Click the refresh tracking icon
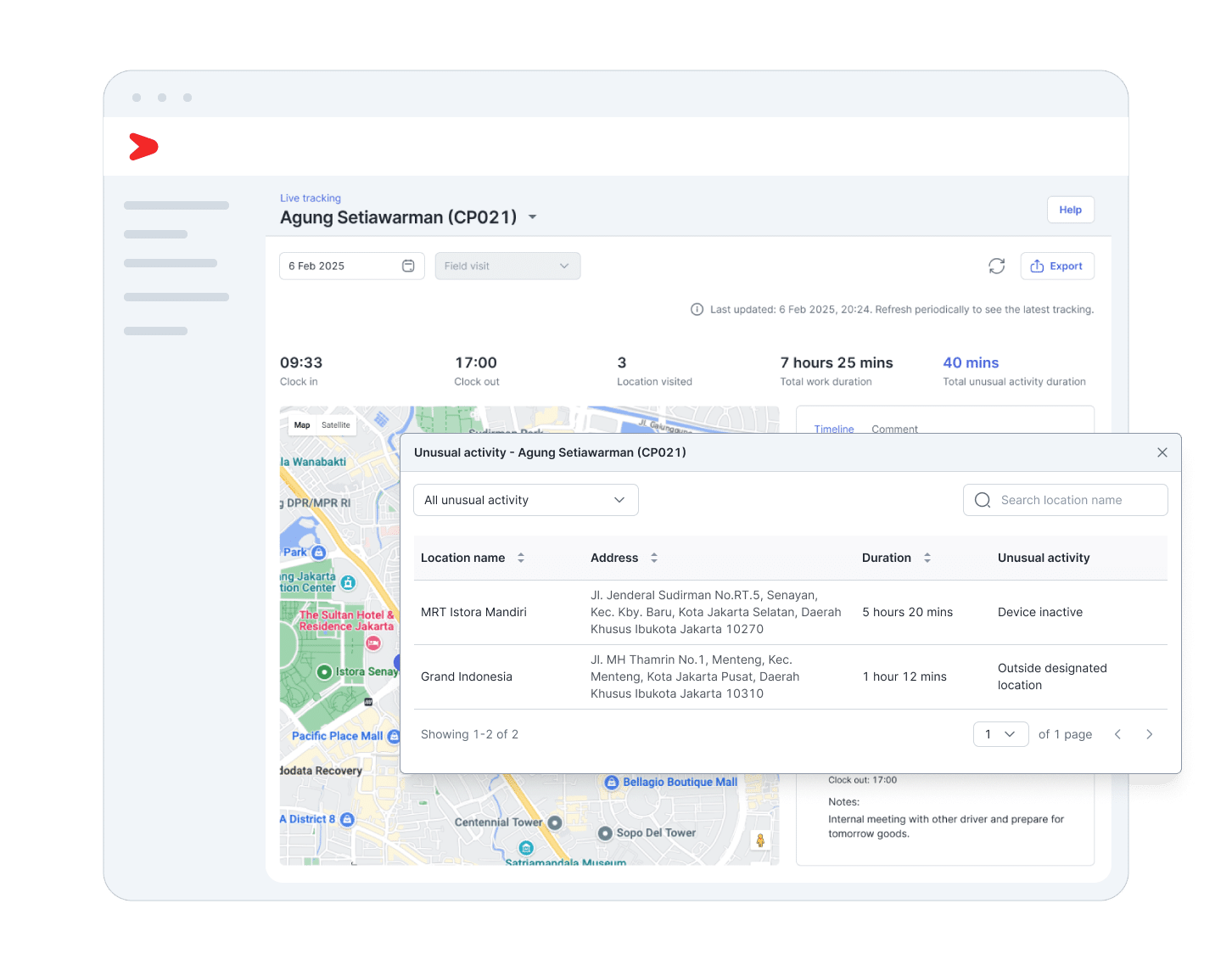Viewport: 1232px width, 971px height. (996, 267)
